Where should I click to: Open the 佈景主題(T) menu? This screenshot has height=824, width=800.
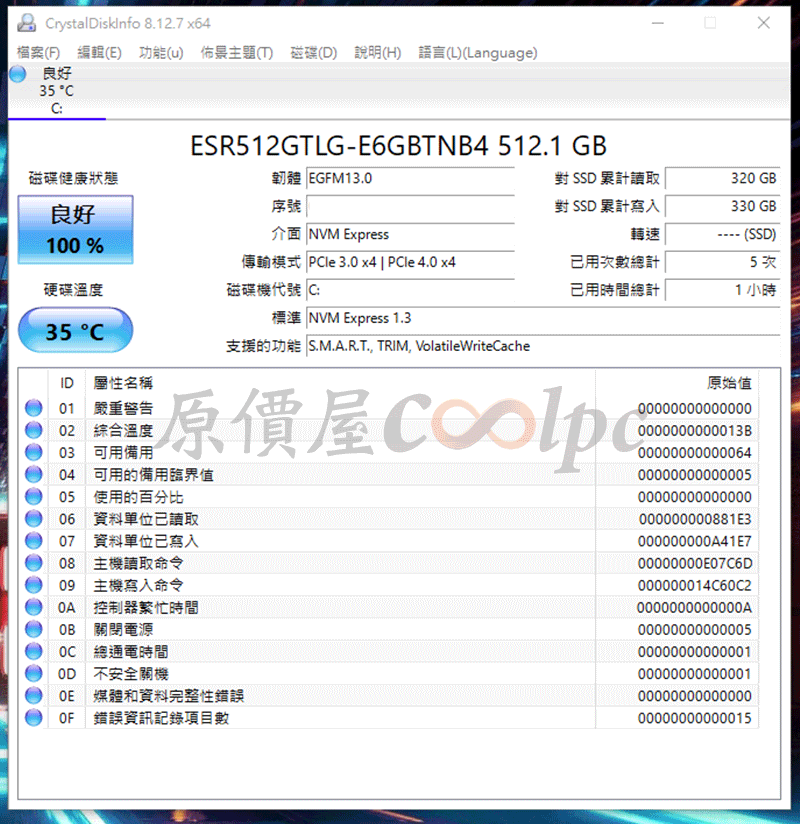click(236, 53)
